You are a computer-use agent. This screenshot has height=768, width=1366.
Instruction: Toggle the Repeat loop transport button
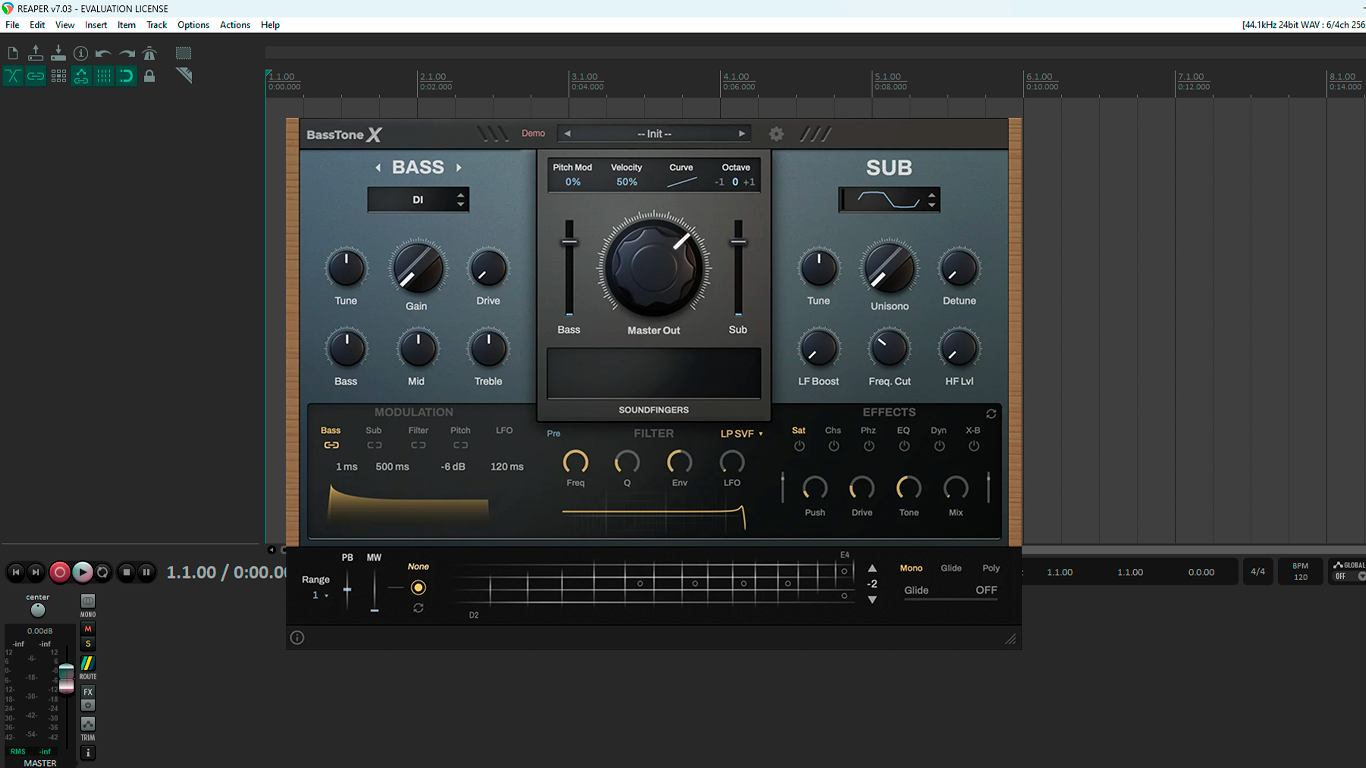[x=103, y=573]
